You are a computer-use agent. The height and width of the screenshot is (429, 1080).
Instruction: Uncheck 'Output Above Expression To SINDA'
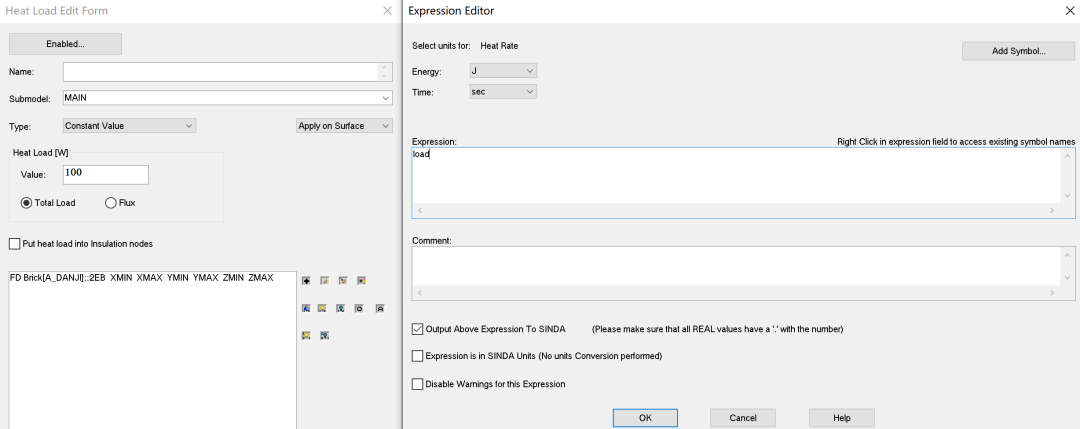pos(418,329)
